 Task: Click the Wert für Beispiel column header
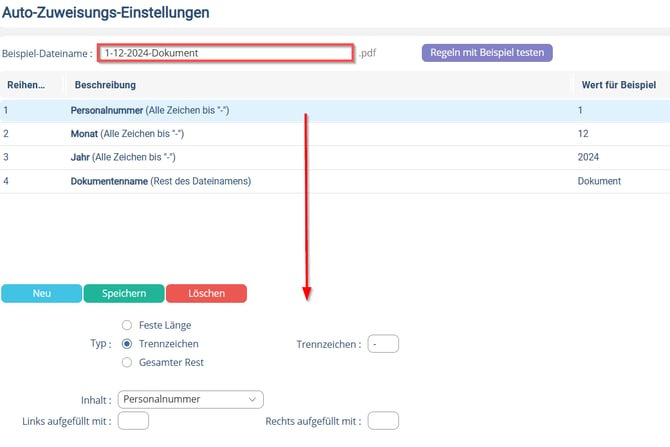(x=617, y=85)
